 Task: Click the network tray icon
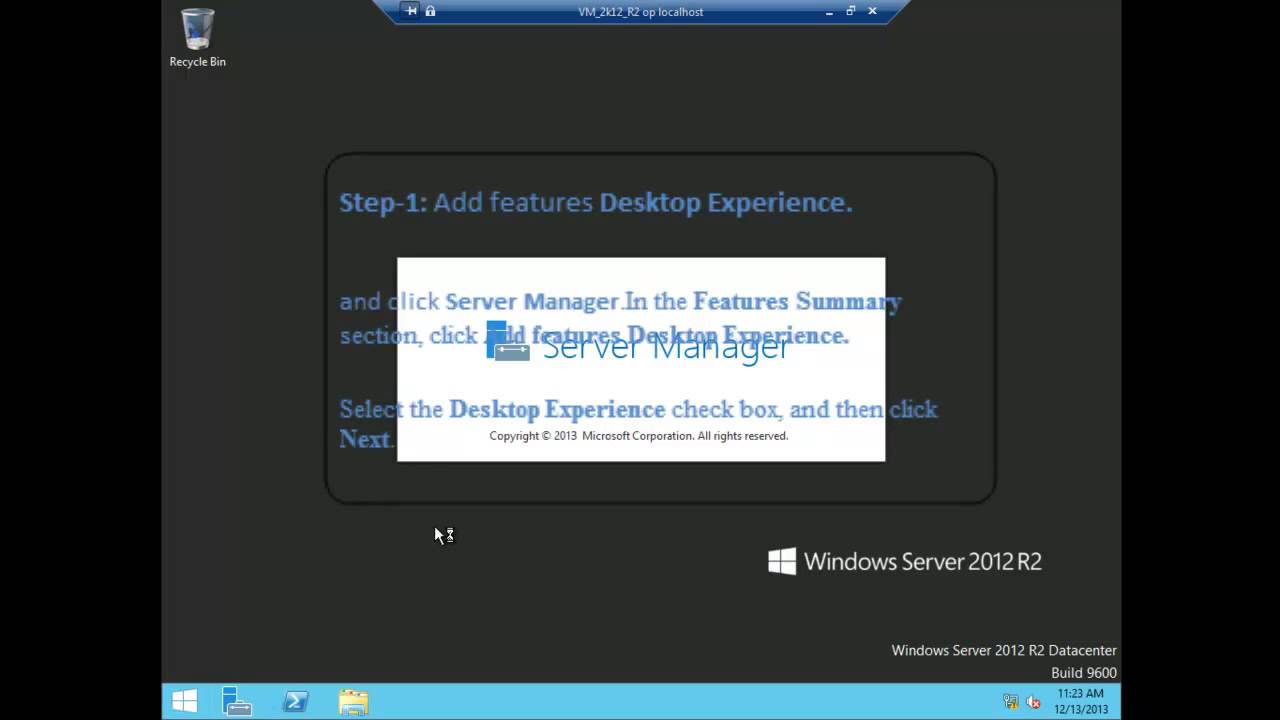[x=1011, y=702]
